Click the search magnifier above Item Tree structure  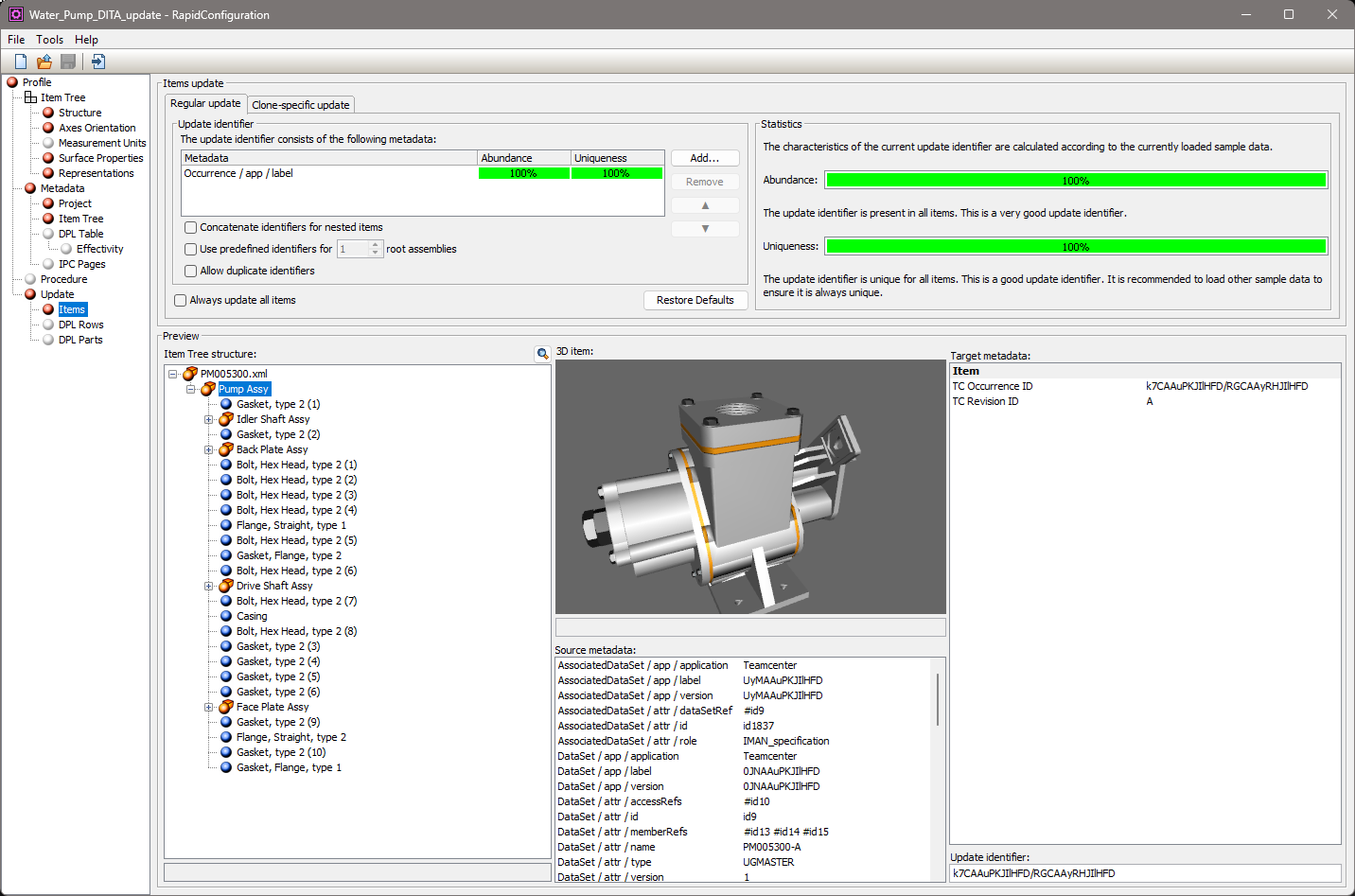click(542, 354)
